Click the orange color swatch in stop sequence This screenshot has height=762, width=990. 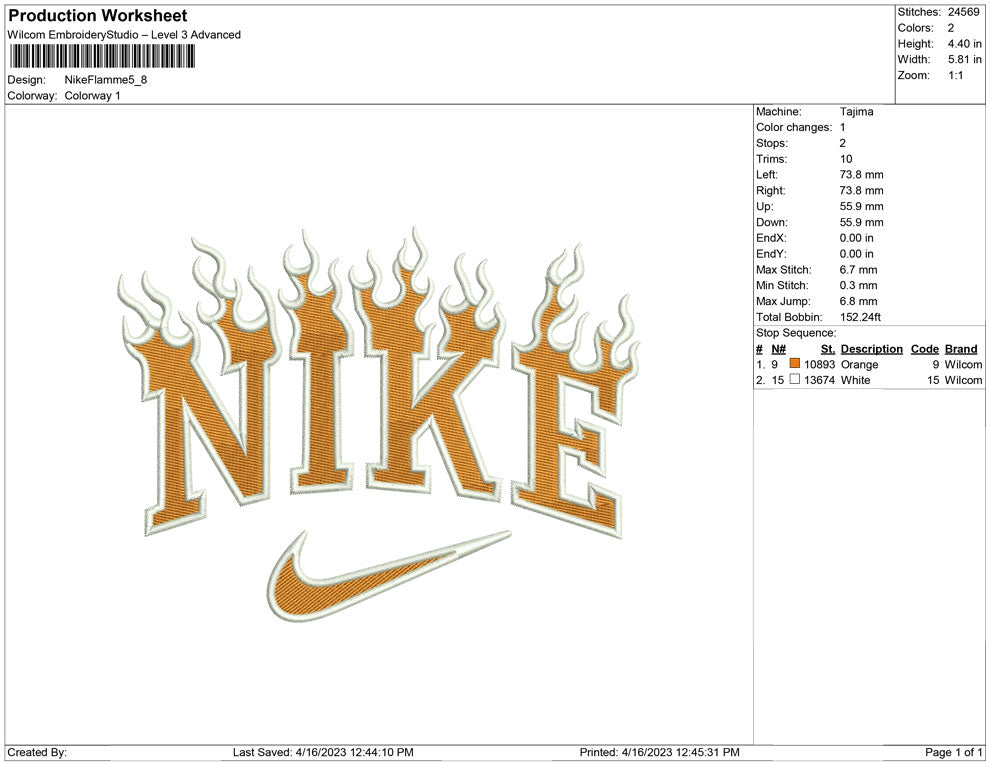795,364
